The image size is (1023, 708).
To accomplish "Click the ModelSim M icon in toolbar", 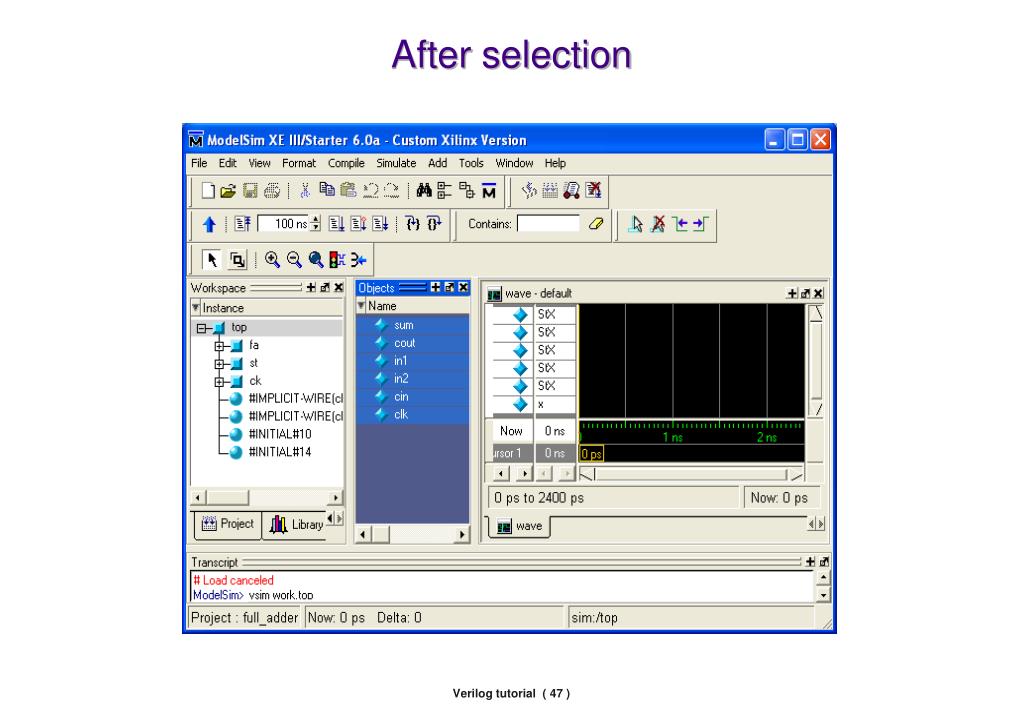I will click(x=489, y=191).
